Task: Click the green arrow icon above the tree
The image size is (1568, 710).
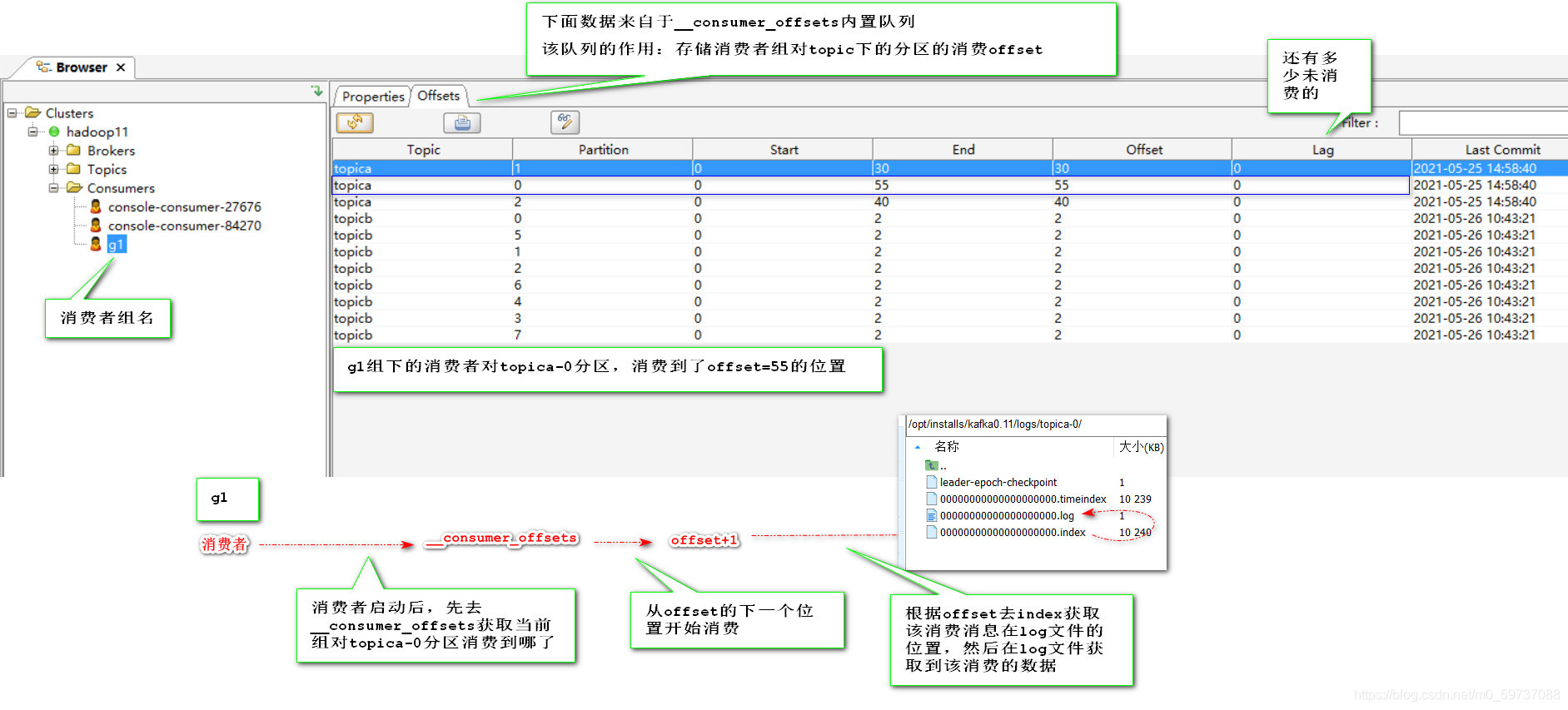Action: point(316,91)
